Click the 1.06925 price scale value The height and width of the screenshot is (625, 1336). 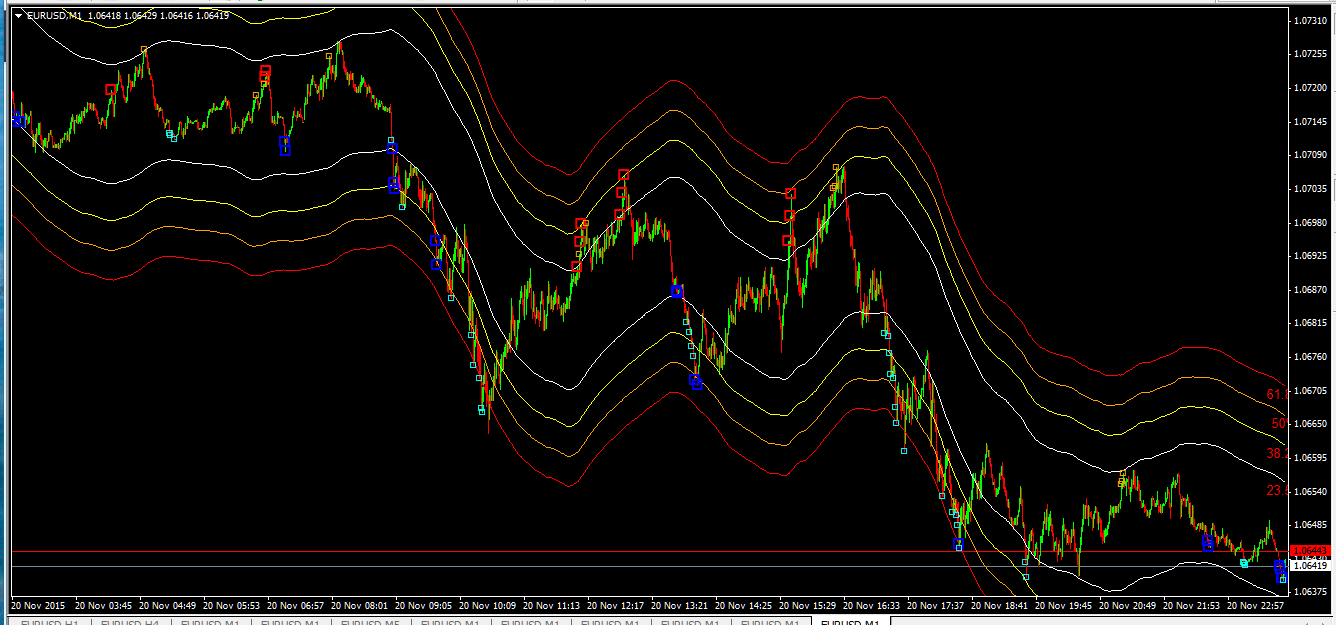[1309, 256]
